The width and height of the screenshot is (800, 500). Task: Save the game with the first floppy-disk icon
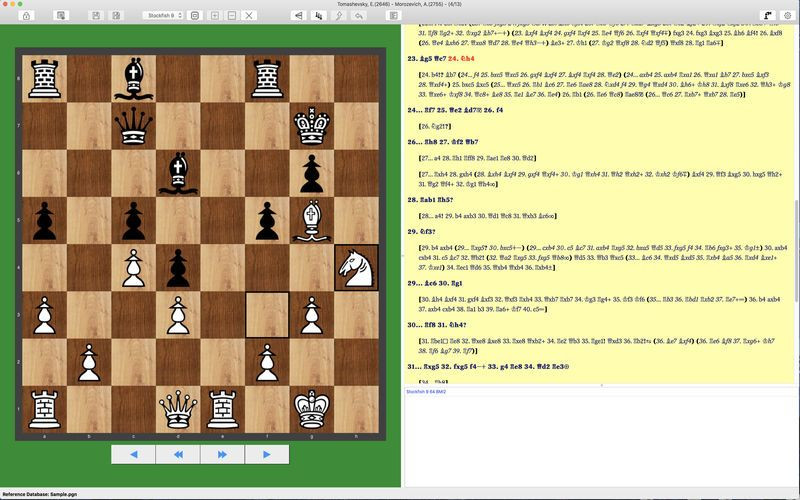(96, 16)
